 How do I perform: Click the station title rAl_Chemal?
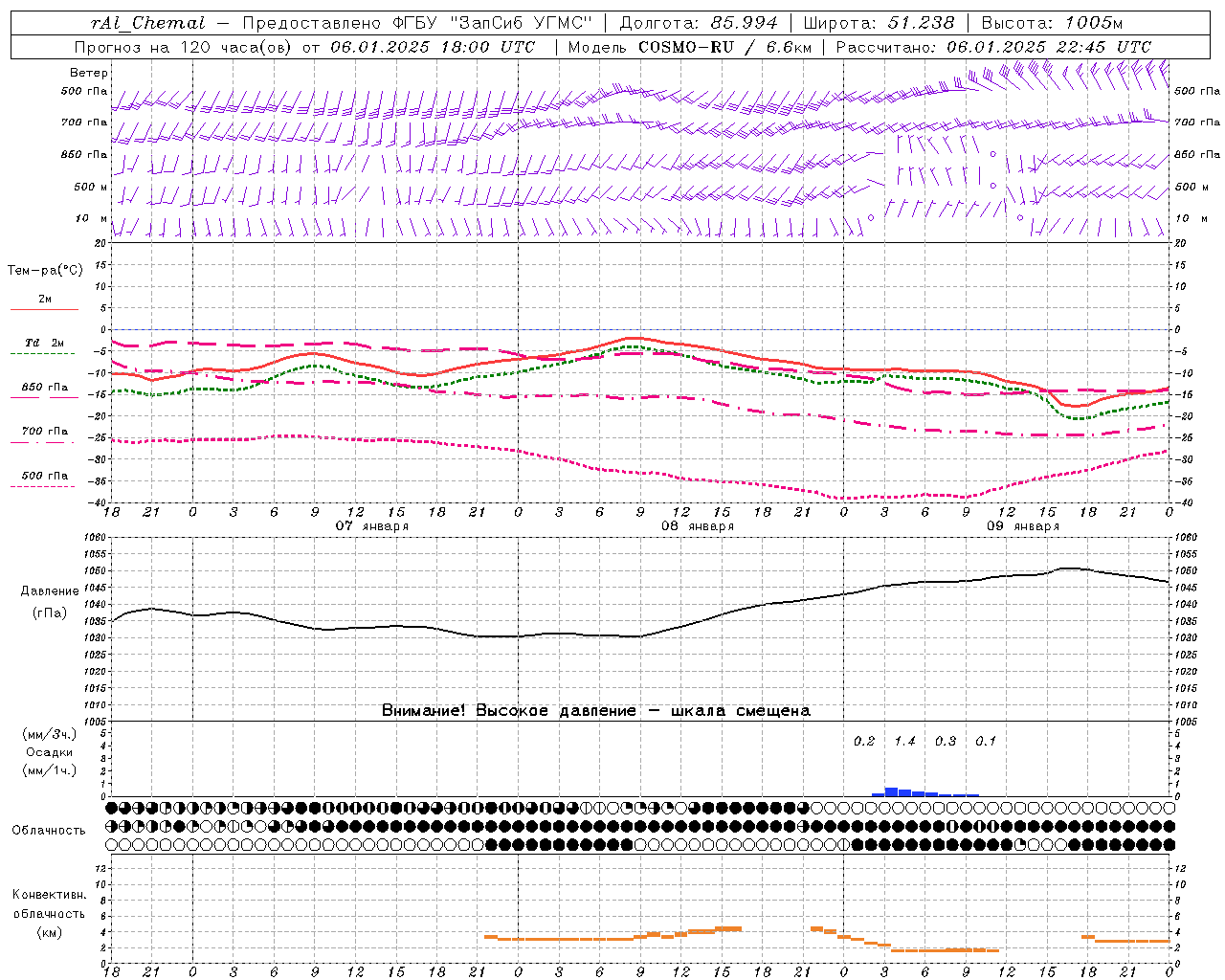coord(147,23)
